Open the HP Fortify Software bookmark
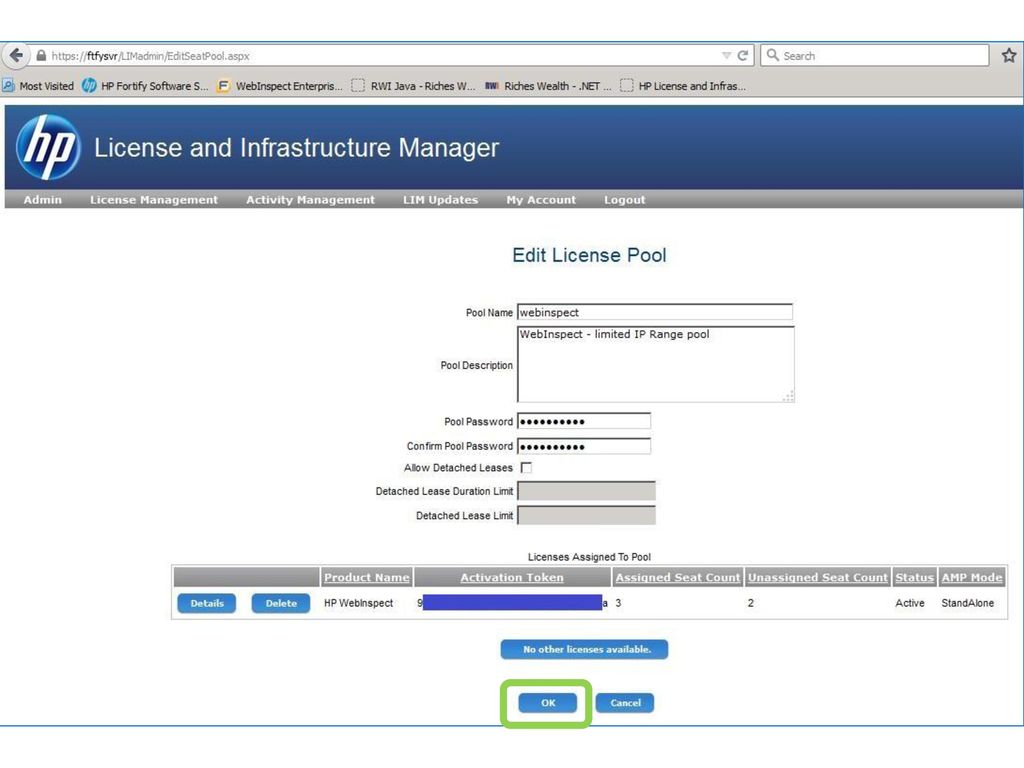 coord(146,86)
